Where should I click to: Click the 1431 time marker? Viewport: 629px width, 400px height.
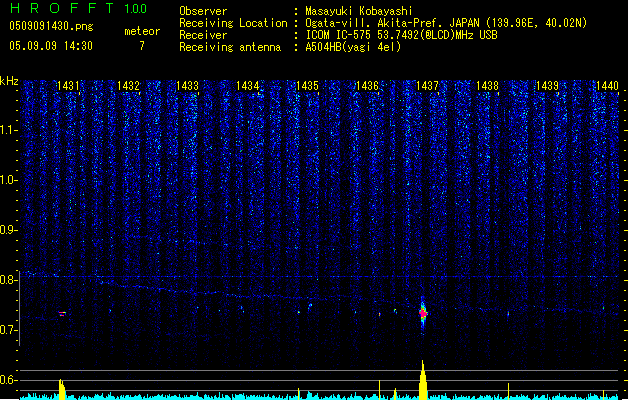(68, 86)
